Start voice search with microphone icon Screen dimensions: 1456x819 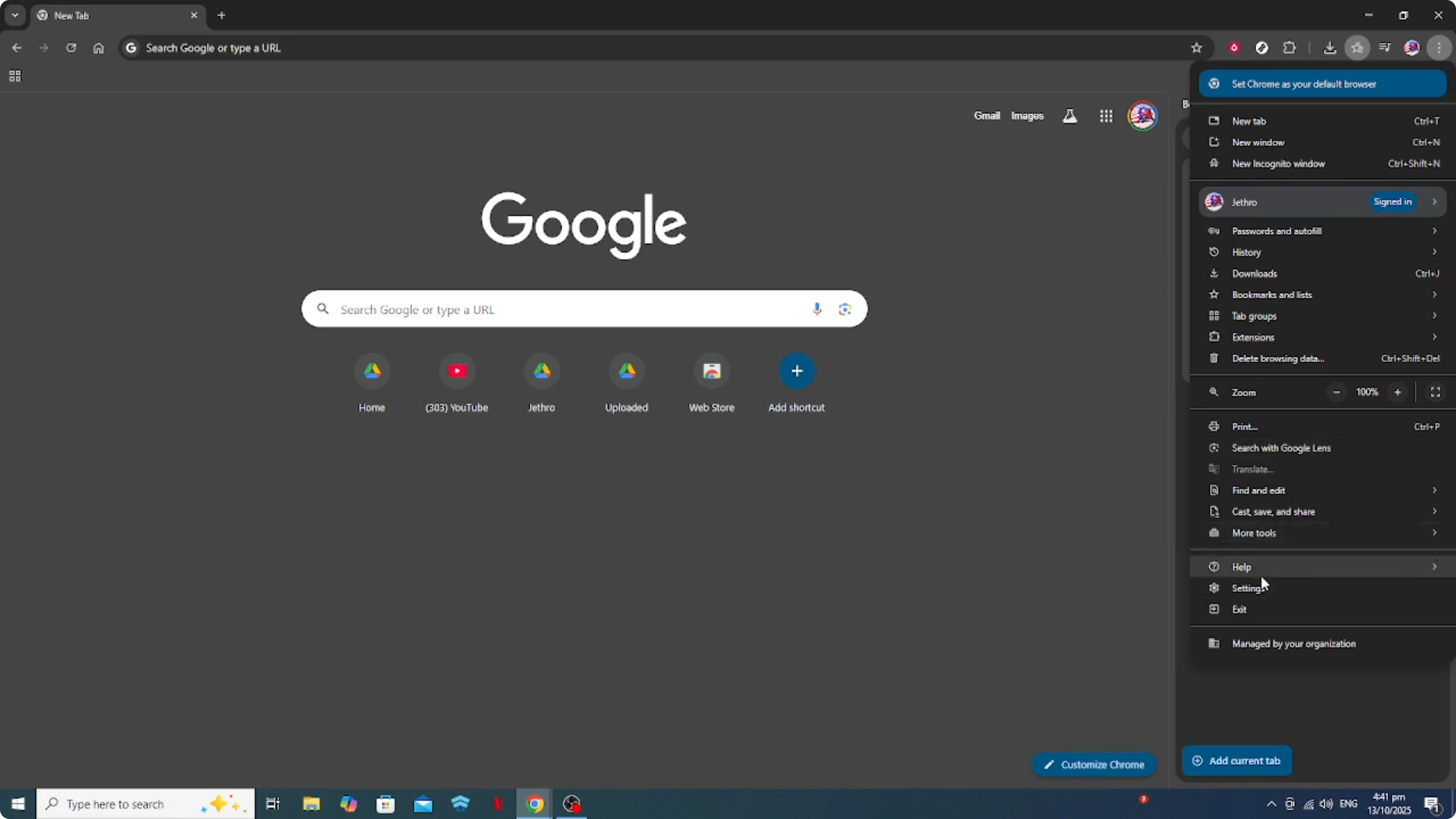click(817, 309)
